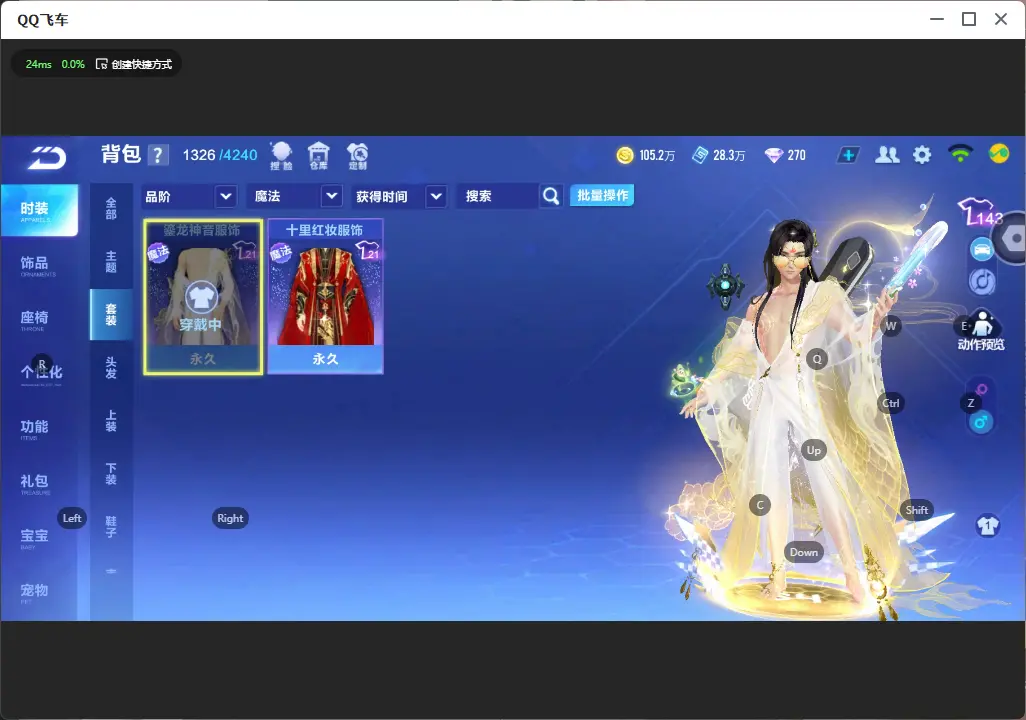Viewport: 1026px width, 720px height.
Task: Select the 时装 apparel category tab
Action: [39, 210]
